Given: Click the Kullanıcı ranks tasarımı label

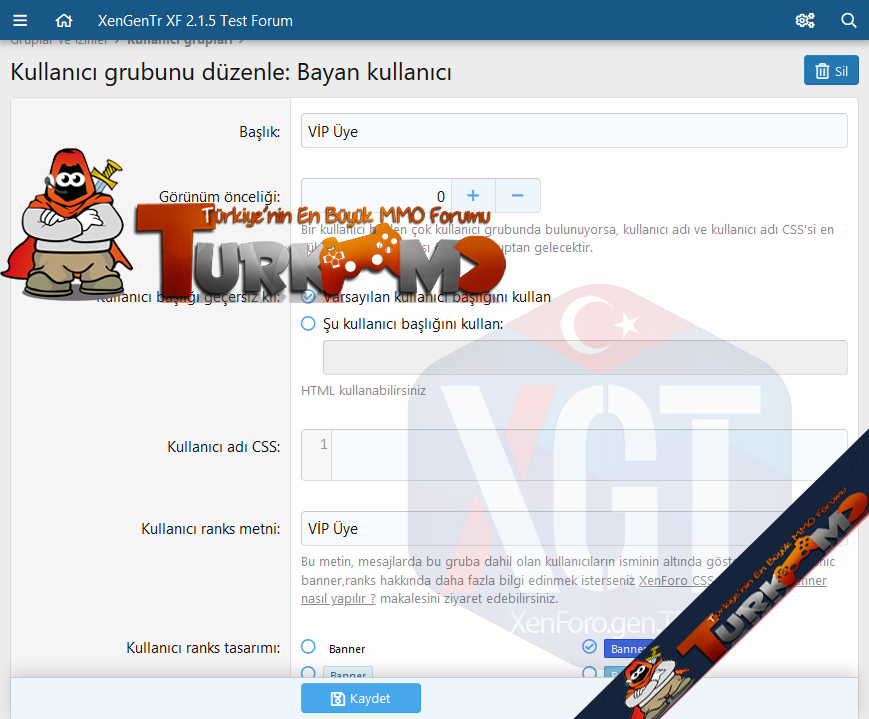Looking at the screenshot, I should pyautogui.click(x=203, y=647).
